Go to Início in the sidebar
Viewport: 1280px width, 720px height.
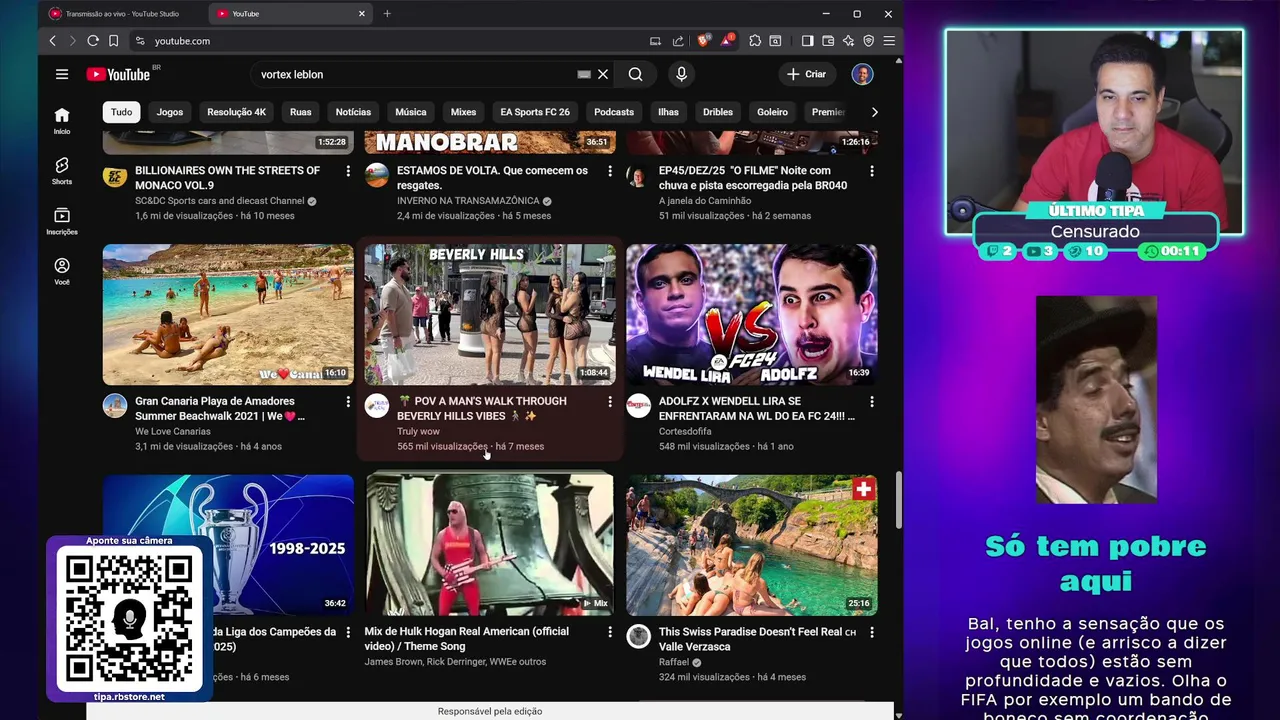[x=62, y=121]
